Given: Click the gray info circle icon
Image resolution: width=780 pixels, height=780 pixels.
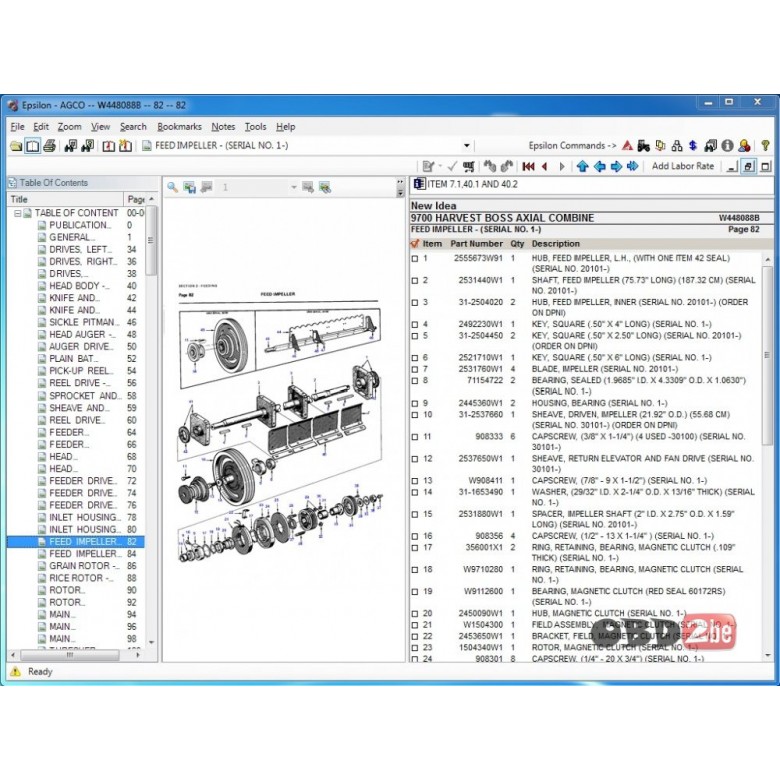Looking at the screenshot, I should (x=727, y=146).
